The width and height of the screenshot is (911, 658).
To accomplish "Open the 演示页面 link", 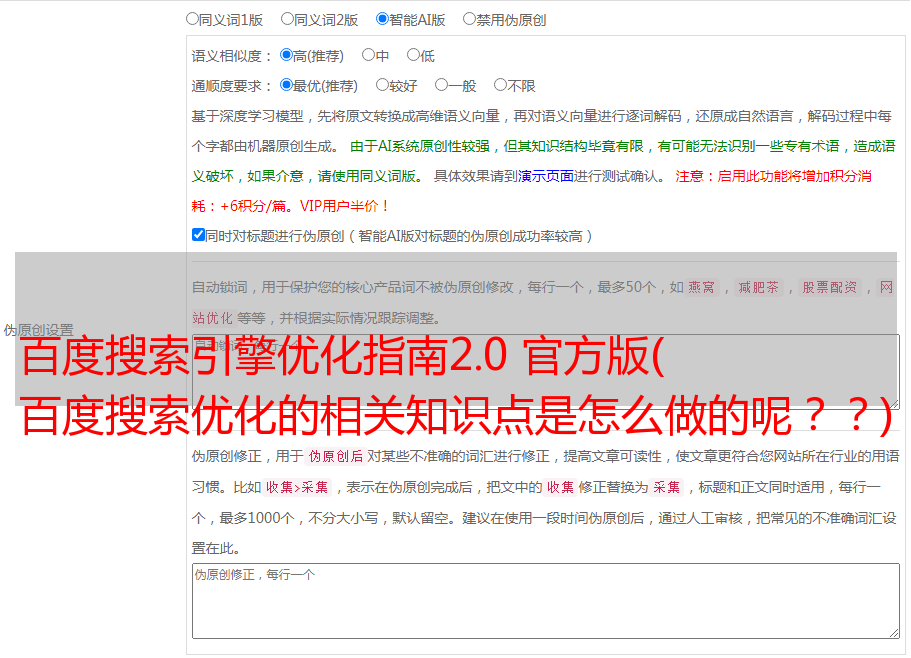I will tap(545, 176).
